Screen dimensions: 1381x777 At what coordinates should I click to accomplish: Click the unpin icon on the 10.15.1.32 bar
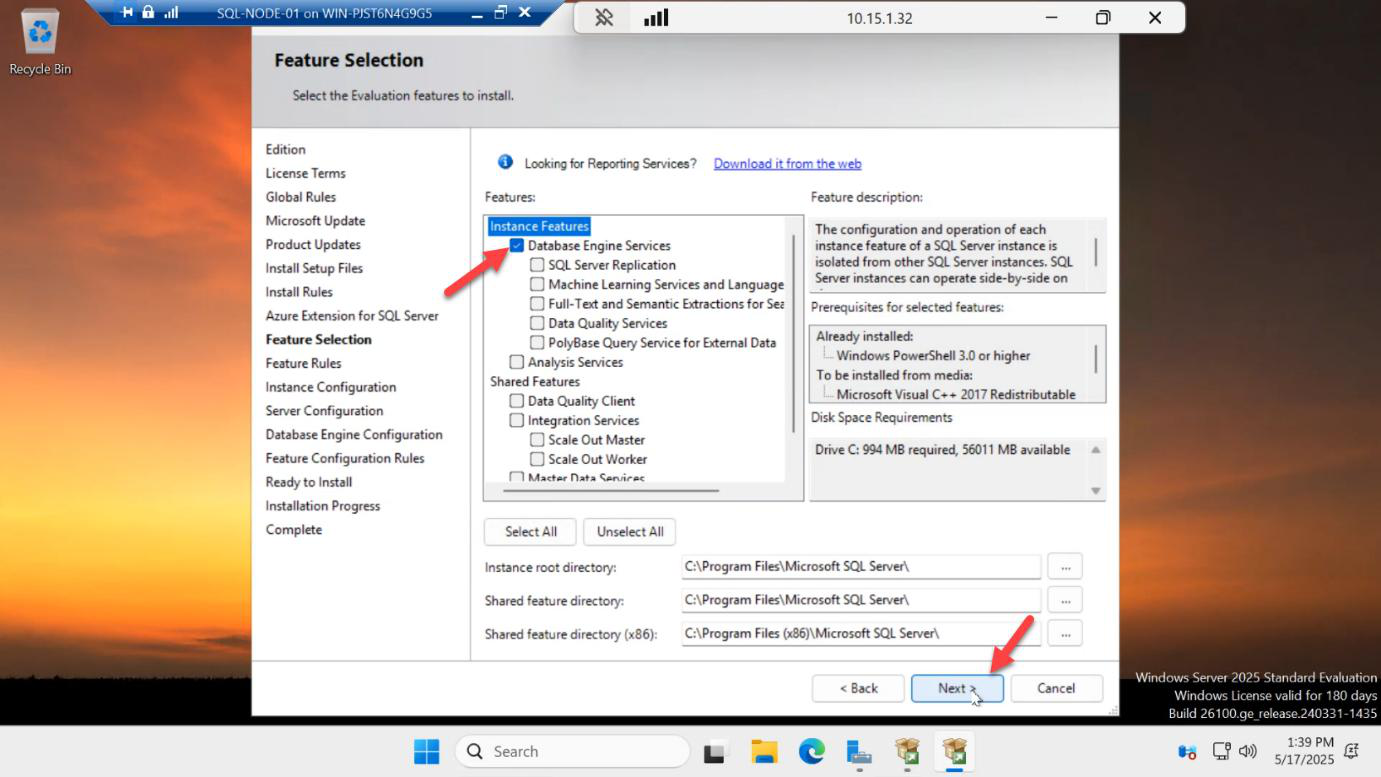[x=604, y=18]
